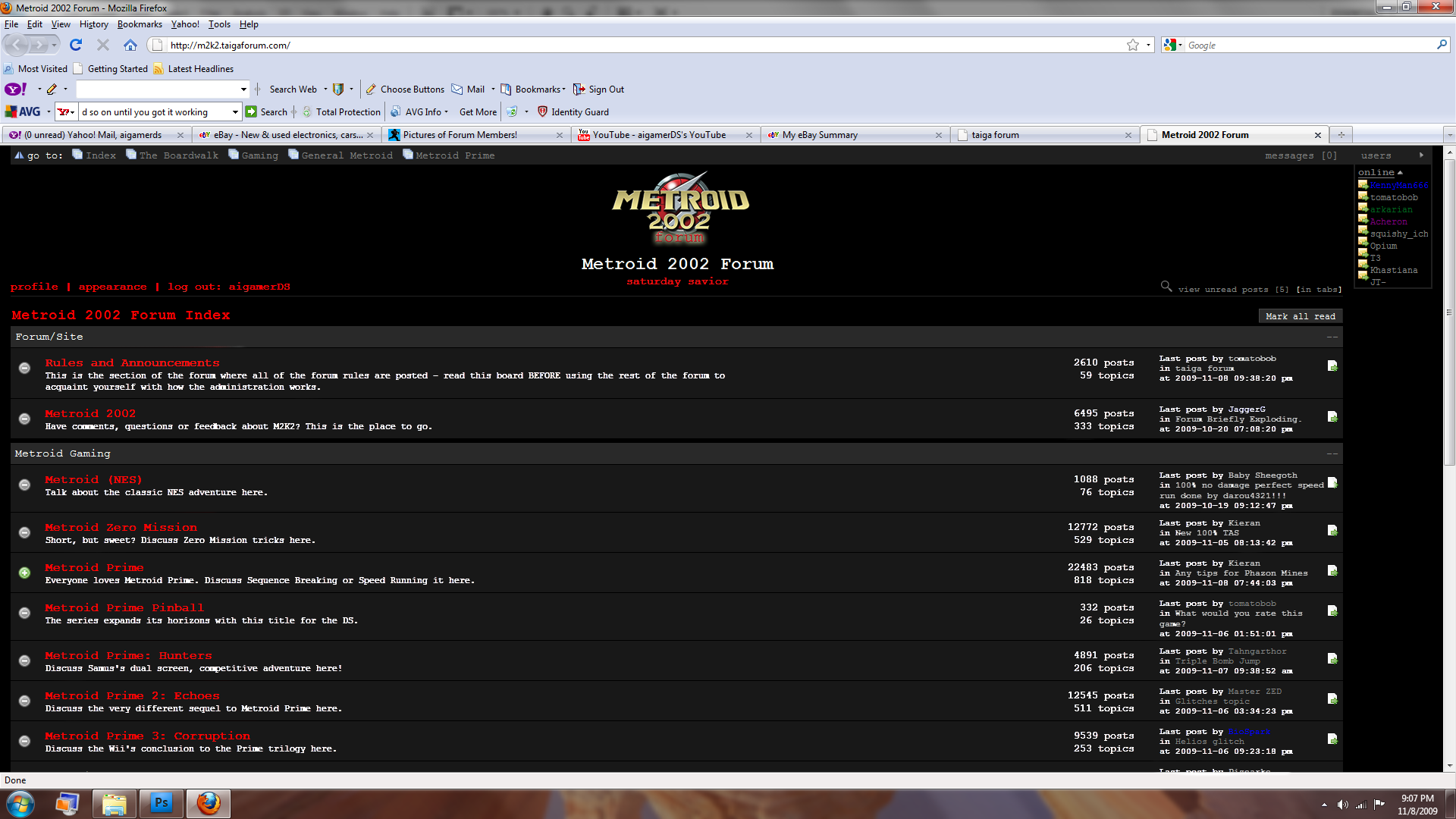1456x819 pixels.
Task: Open the Metroid Prime 3: Corruption forum
Action: [147, 736]
